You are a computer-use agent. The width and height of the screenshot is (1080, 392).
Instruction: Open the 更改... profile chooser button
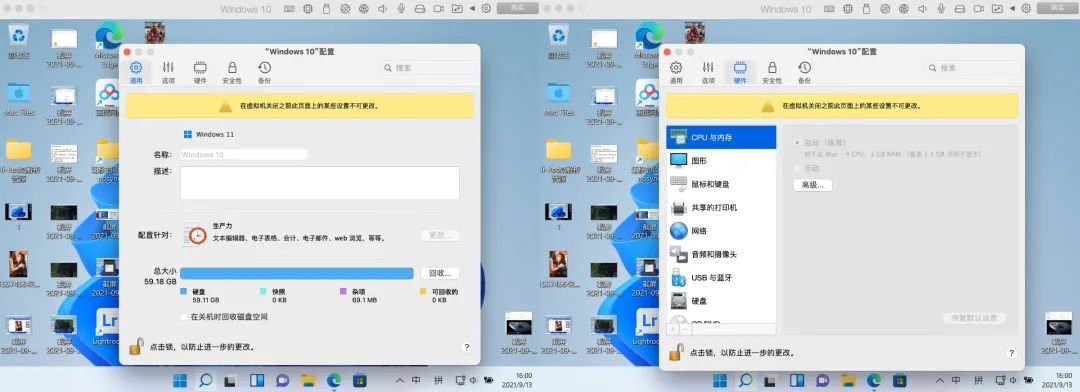[x=440, y=236]
